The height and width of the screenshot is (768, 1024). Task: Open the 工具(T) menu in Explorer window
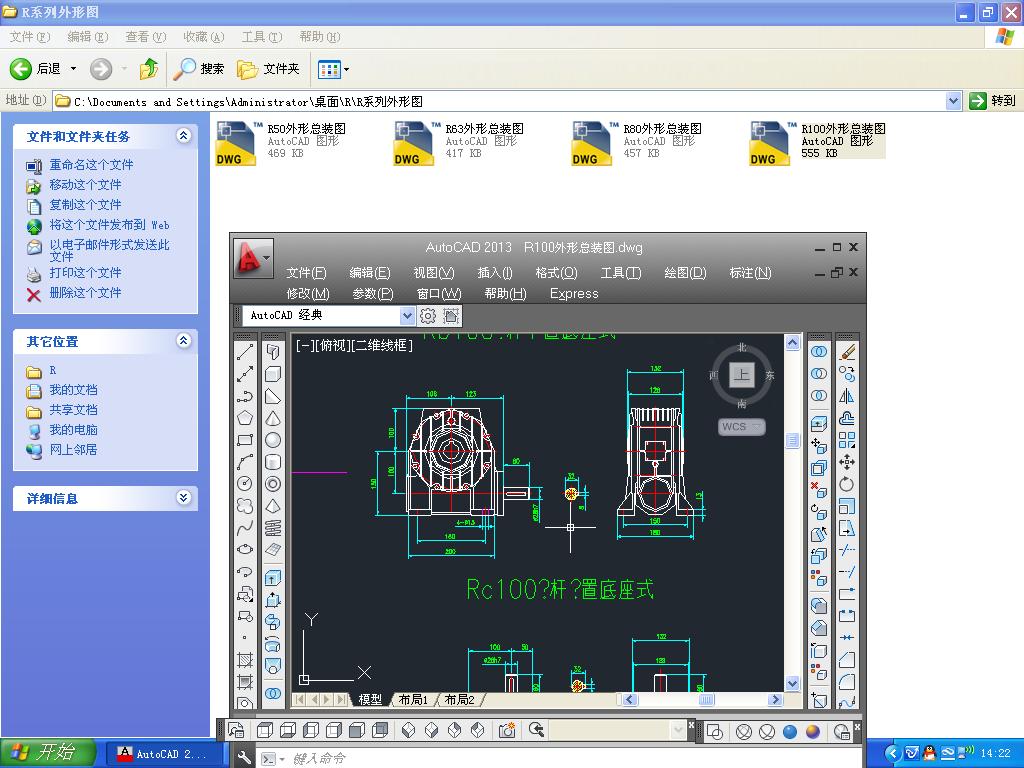(262, 37)
